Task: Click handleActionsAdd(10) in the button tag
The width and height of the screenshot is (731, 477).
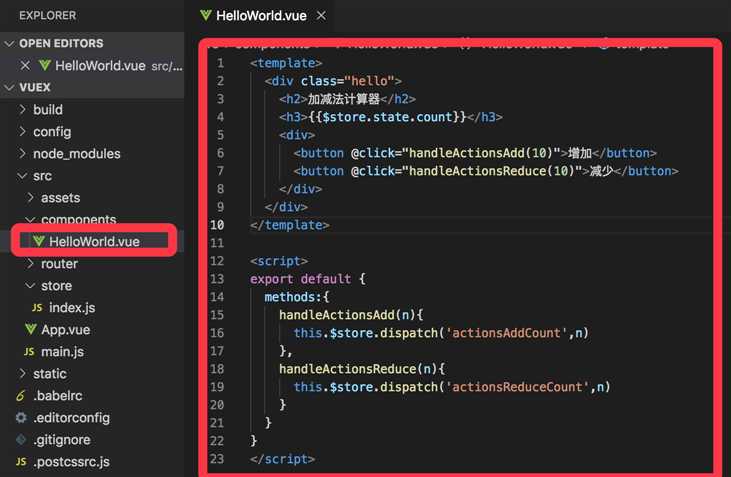Action: tap(481, 153)
